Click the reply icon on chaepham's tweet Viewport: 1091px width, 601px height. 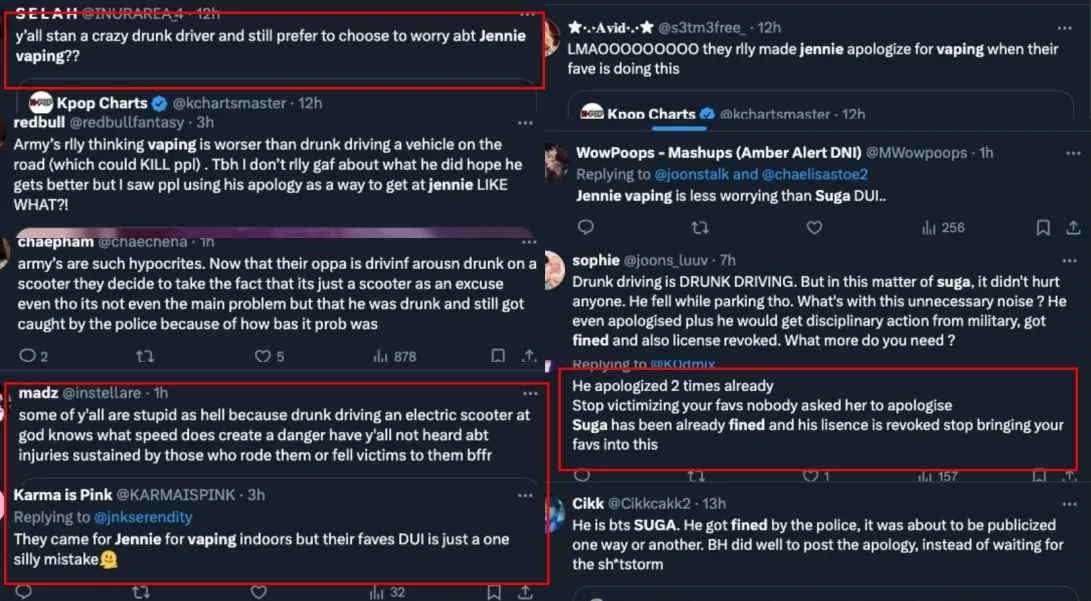point(27,356)
